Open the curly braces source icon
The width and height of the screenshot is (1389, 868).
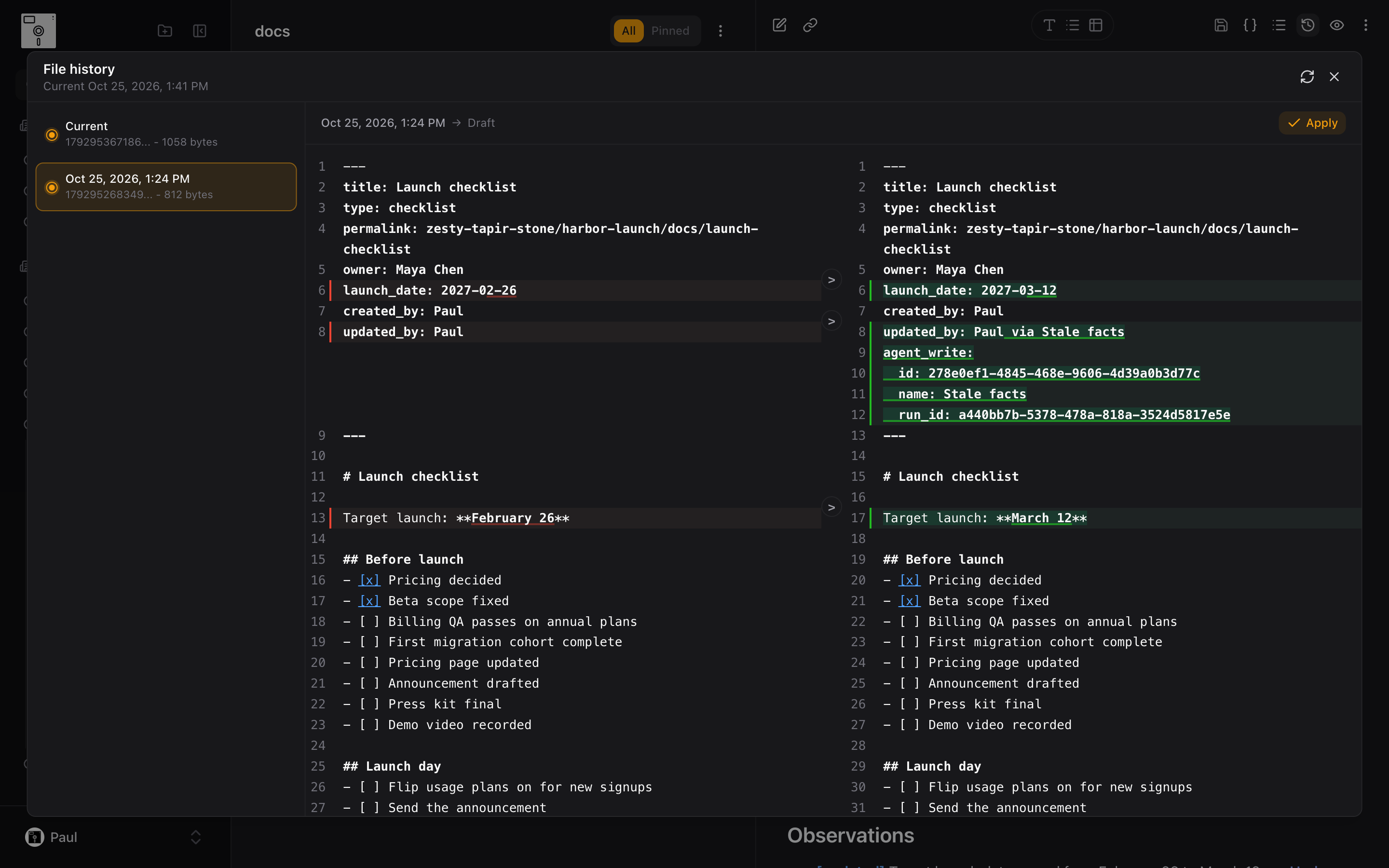pos(1250,25)
